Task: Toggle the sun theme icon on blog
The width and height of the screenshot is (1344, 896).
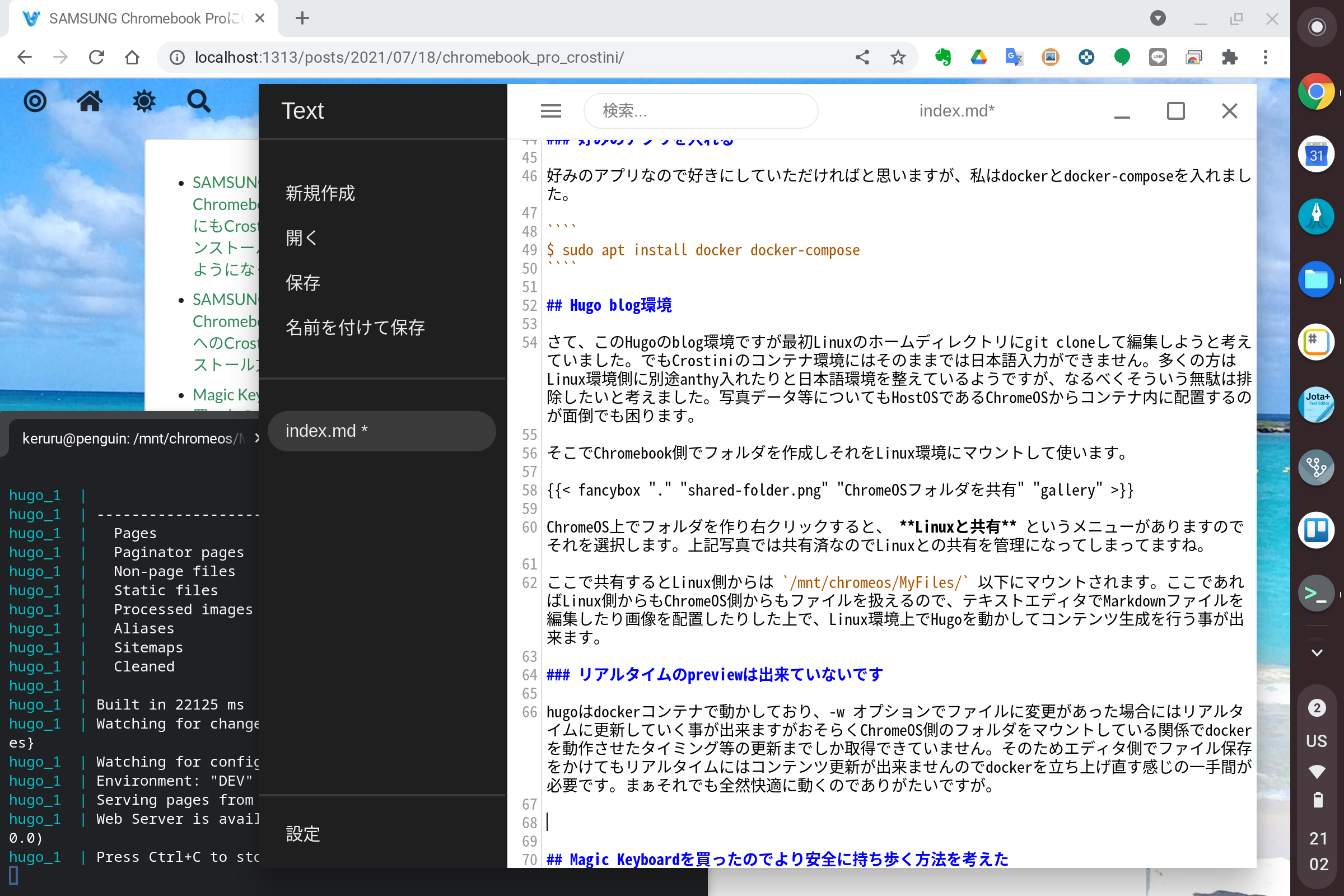Action: point(144,102)
